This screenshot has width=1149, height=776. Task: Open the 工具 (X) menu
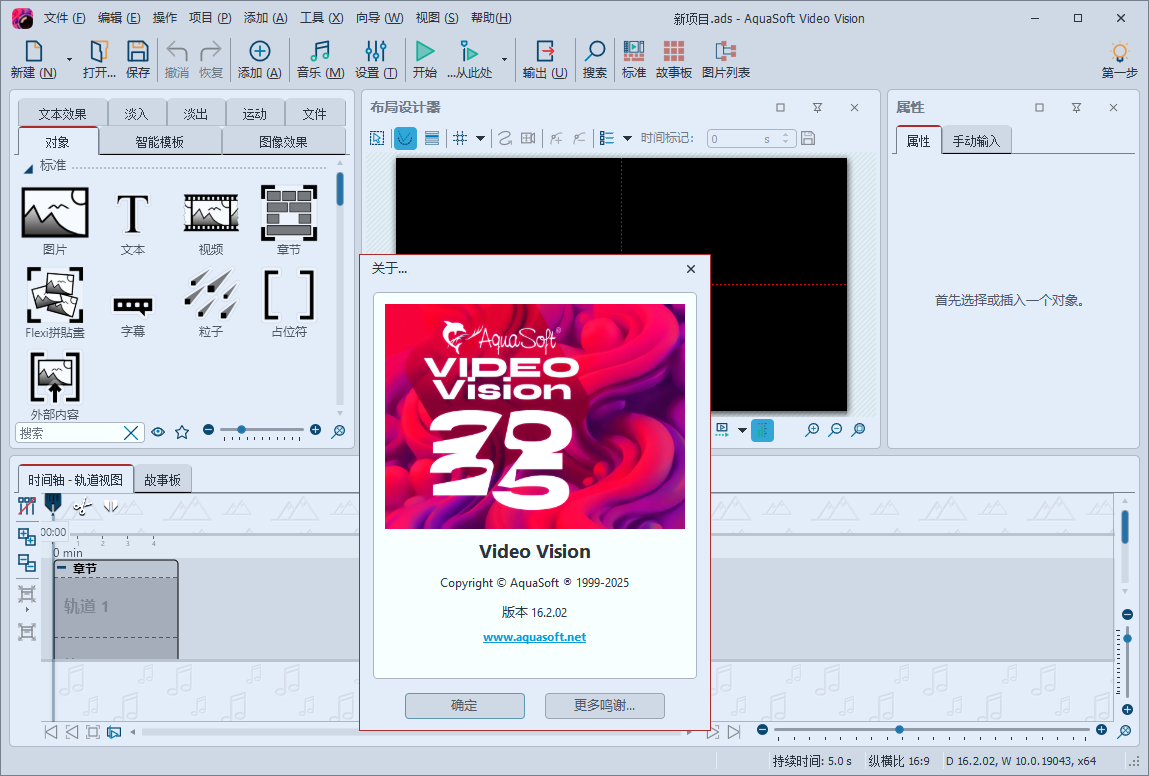(x=322, y=18)
